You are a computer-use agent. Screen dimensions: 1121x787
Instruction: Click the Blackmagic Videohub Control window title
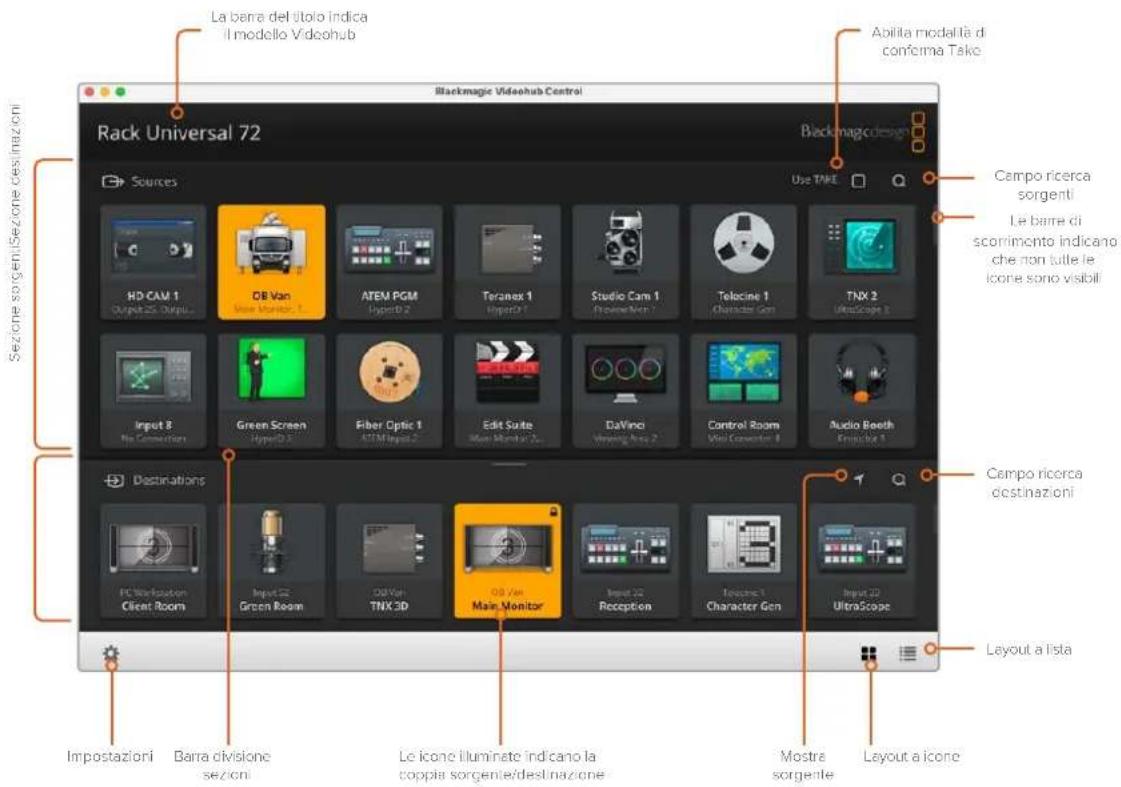pyautogui.click(x=508, y=91)
